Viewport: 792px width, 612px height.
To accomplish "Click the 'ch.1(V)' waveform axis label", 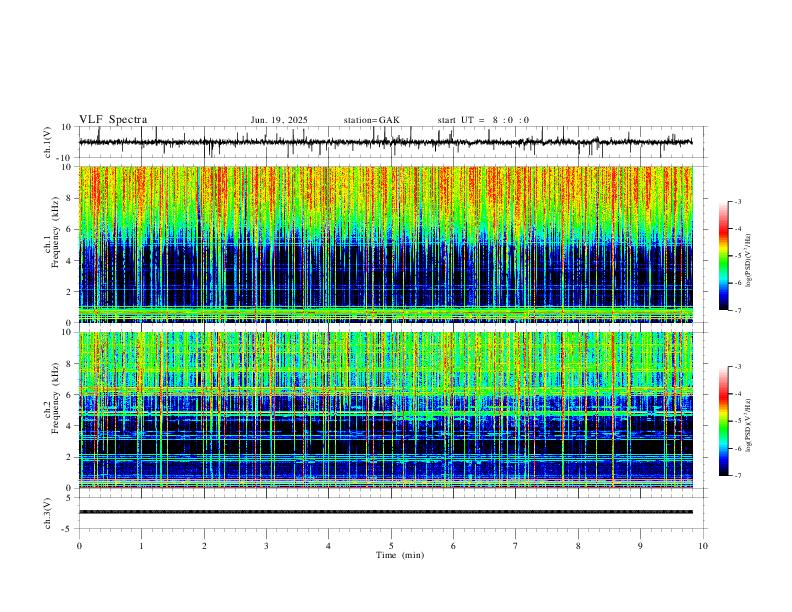I will coord(48,142).
